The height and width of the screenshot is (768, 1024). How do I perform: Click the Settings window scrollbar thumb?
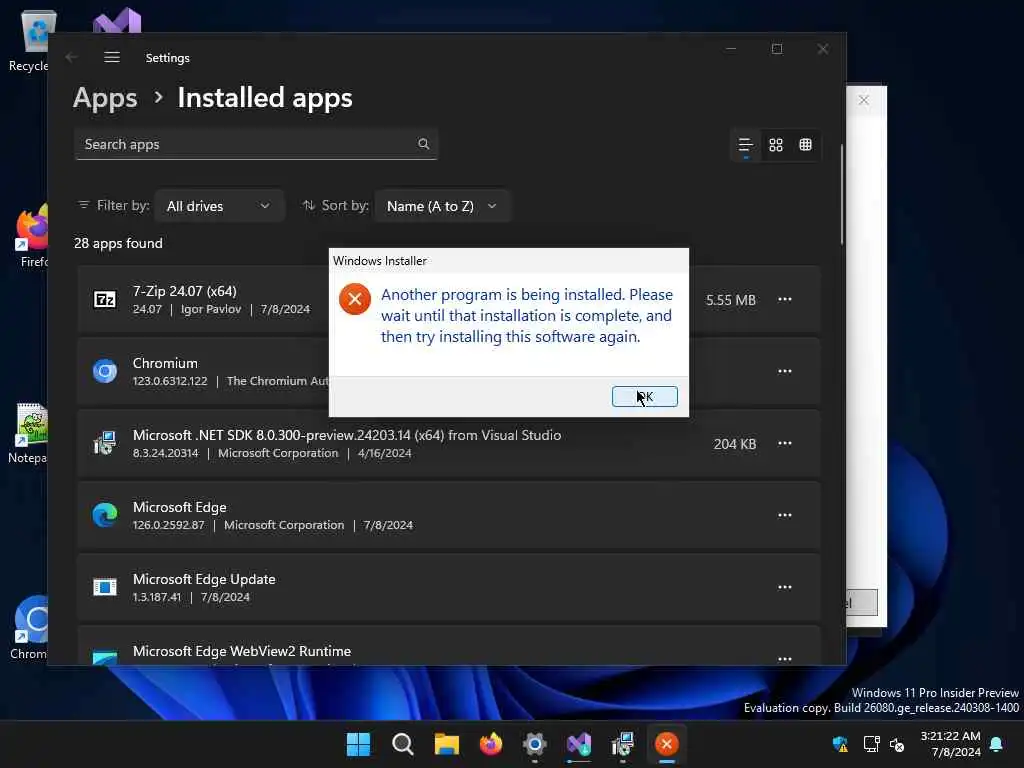841,195
